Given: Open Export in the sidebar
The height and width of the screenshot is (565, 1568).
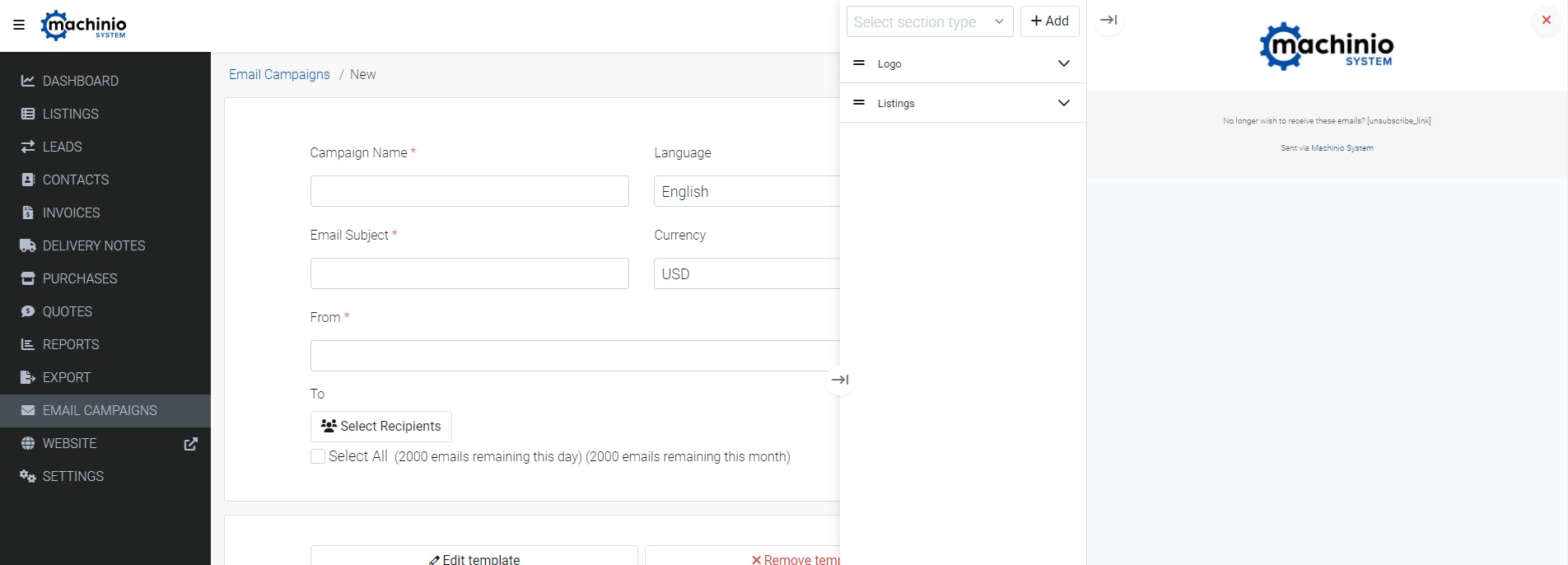Looking at the screenshot, I should pos(105,377).
